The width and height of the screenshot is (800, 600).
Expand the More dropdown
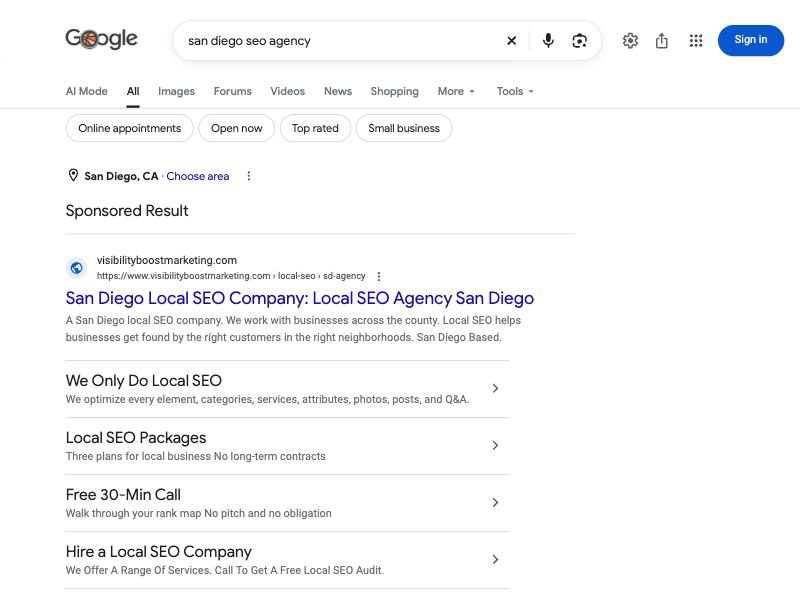click(456, 91)
